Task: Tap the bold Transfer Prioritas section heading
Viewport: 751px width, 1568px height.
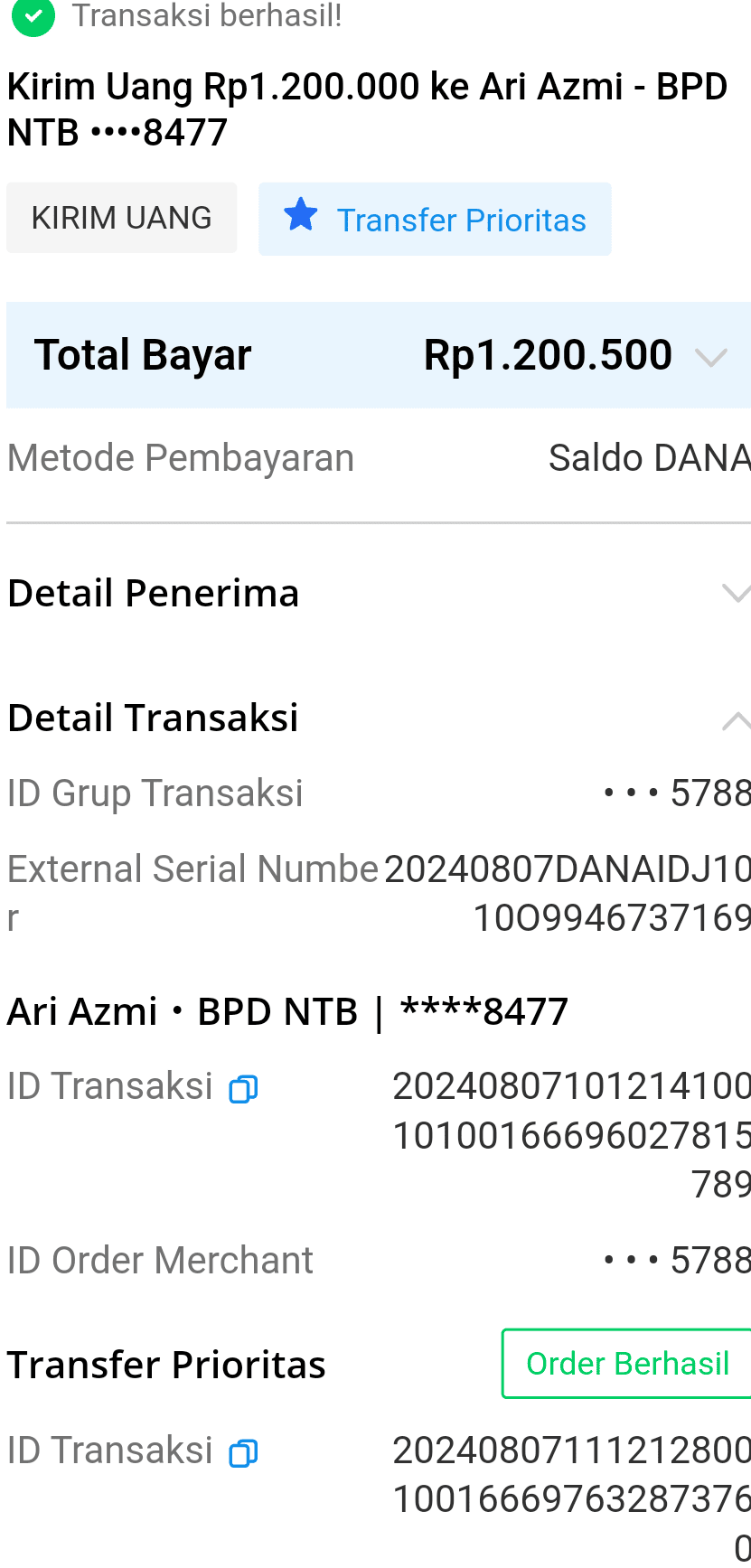Action: click(x=166, y=1365)
